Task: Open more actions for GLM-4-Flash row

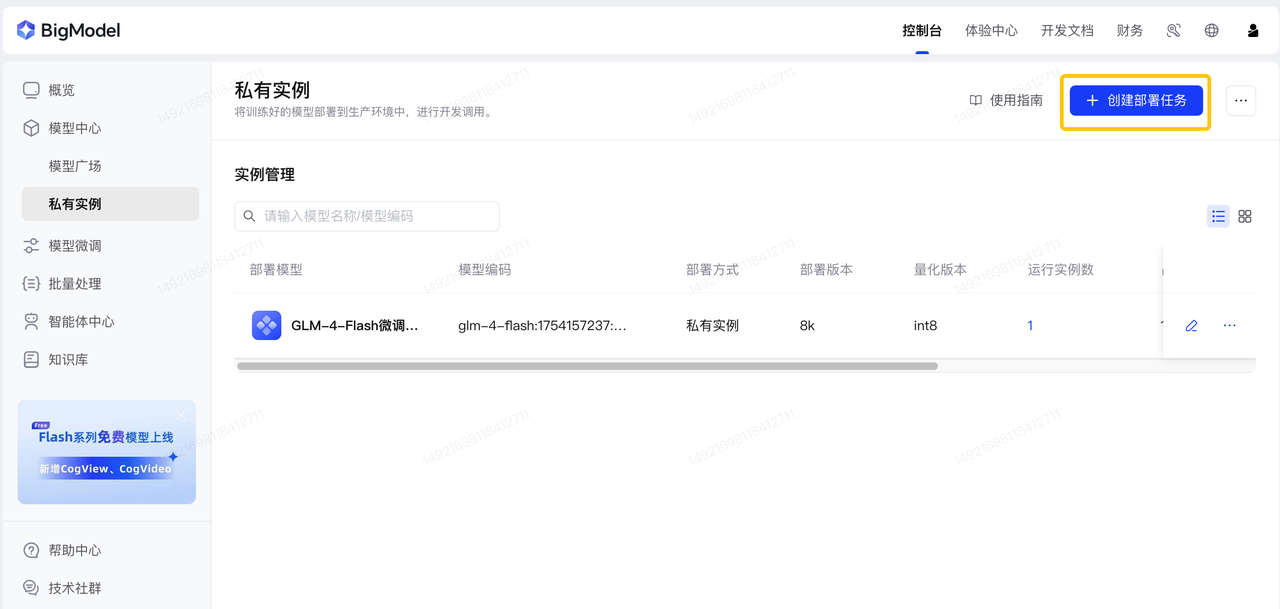Action: pos(1230,326)
